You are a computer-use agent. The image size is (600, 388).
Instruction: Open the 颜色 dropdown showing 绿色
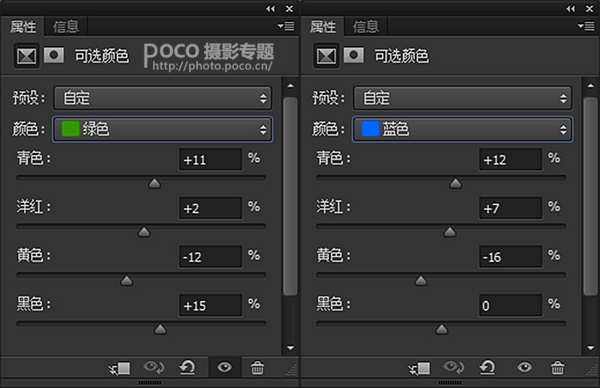pos(163,129)
